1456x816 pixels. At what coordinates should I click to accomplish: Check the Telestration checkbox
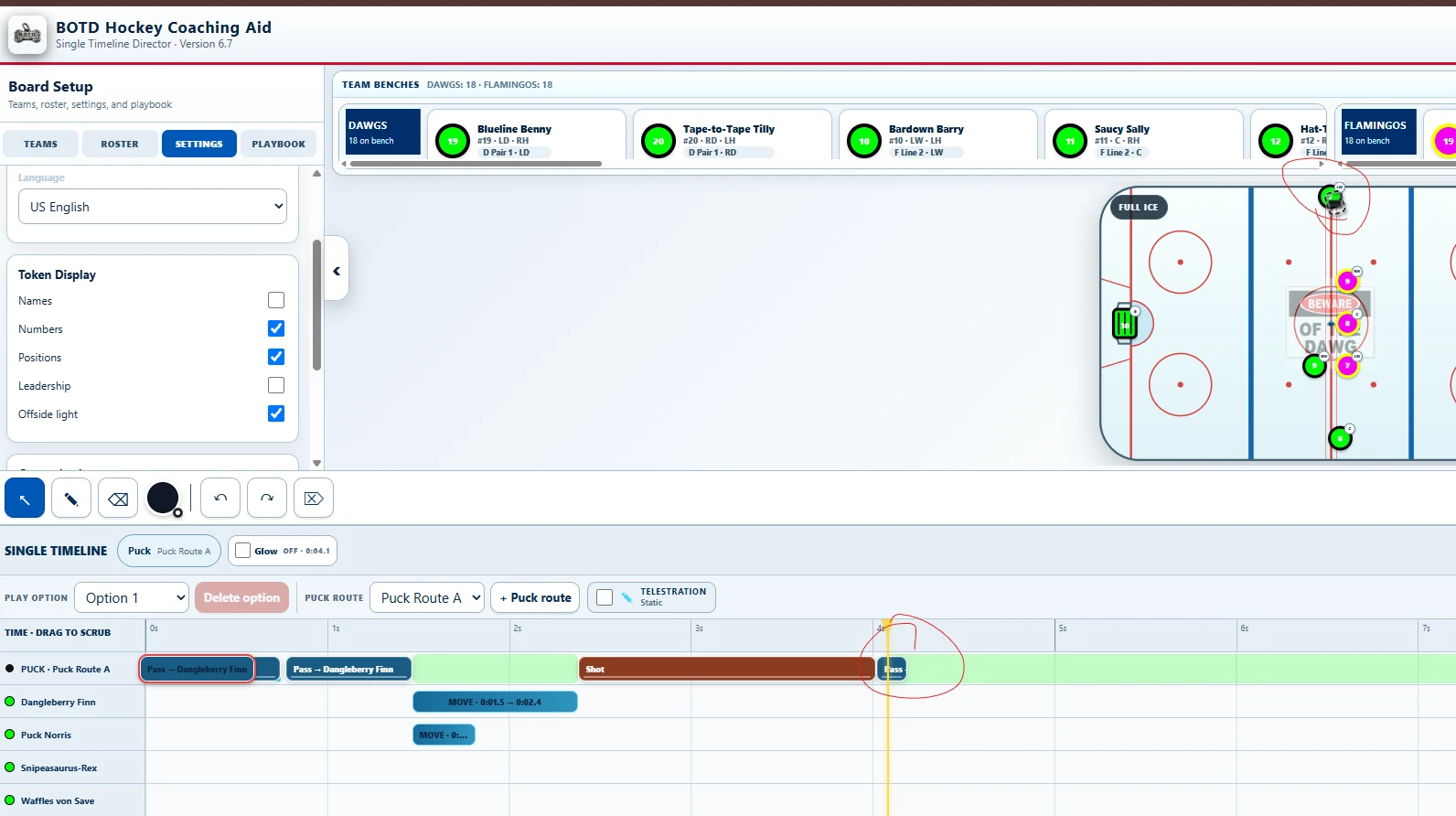coord(605,597)
